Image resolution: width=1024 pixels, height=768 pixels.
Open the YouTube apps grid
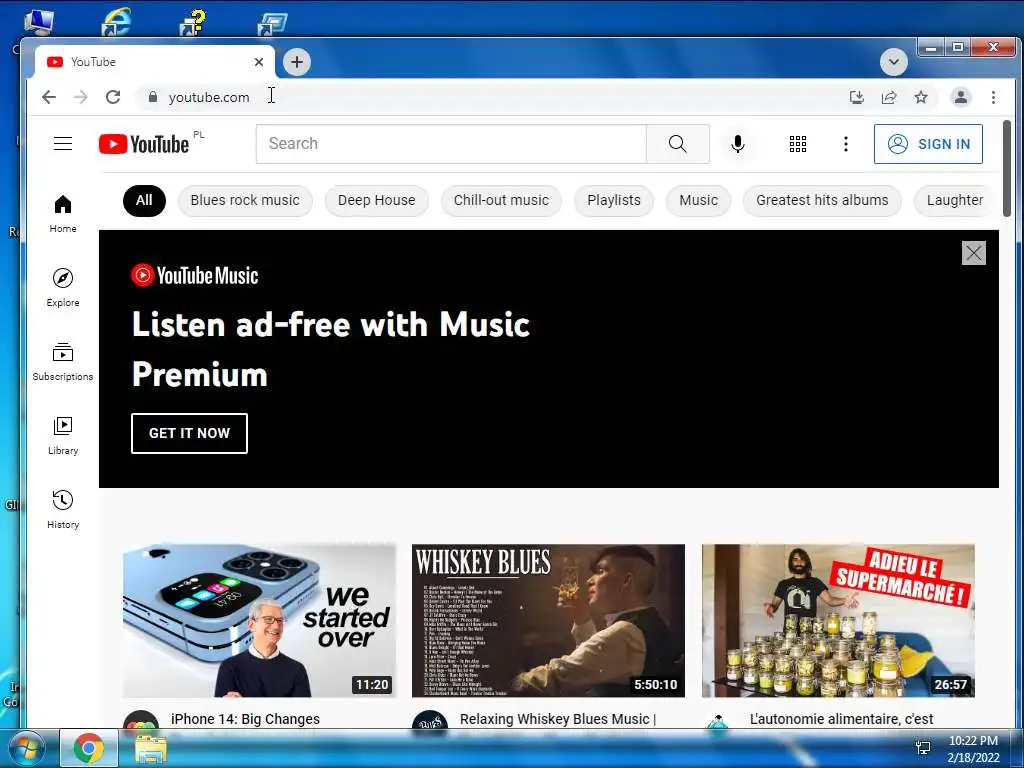[797, 144]
